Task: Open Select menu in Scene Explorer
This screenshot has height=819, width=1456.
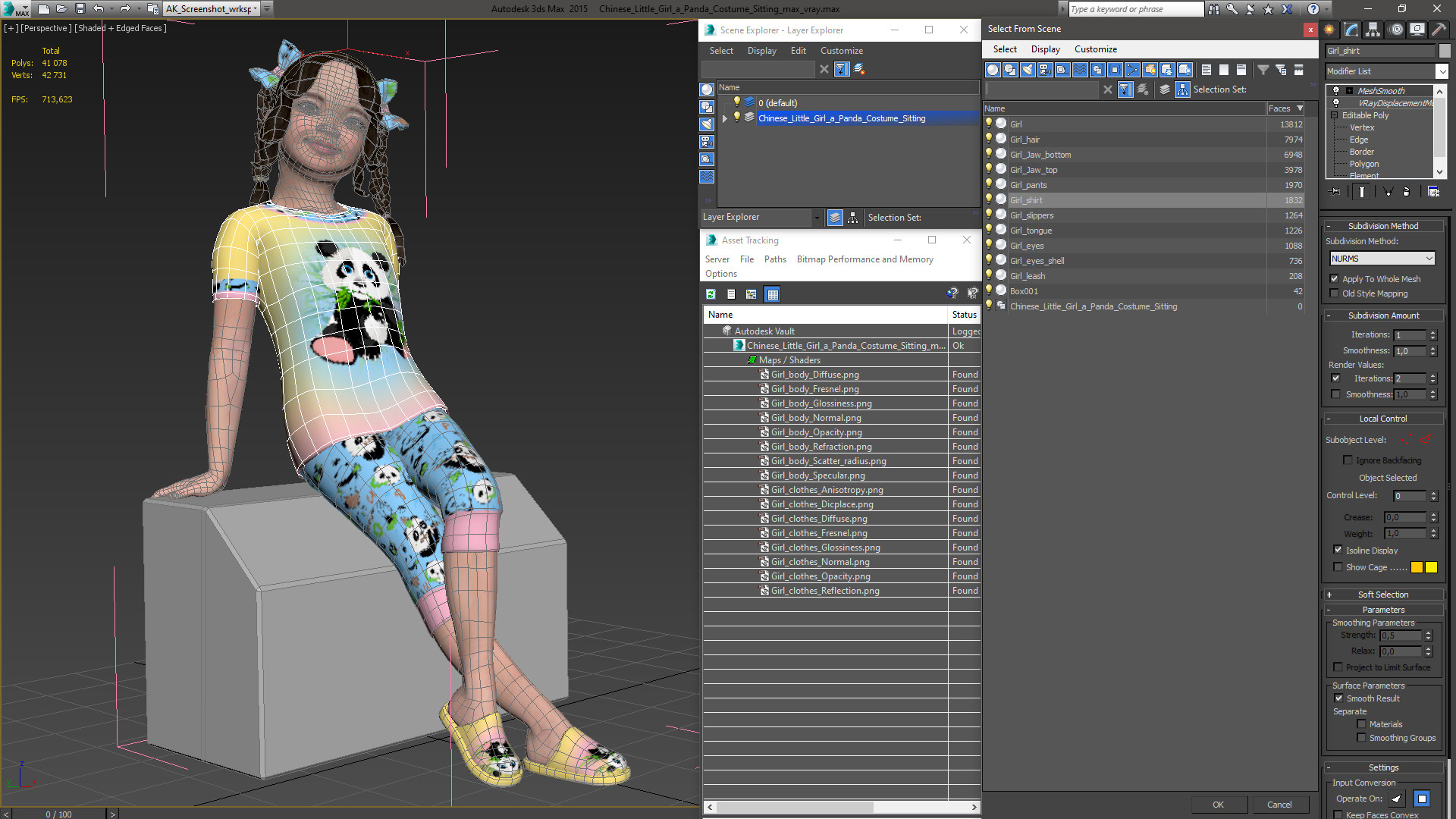Action: [x=721, y=51]
